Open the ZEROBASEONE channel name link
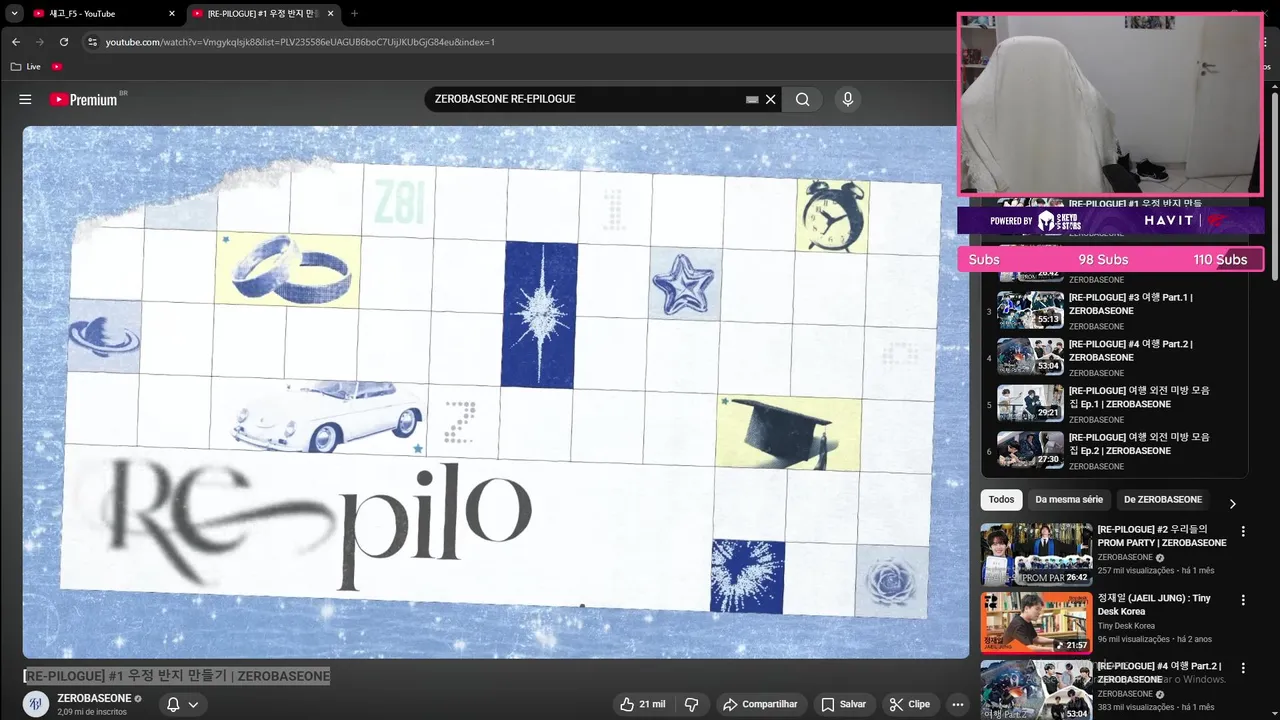The width and height of the screenshot is (1280, 720). (94, 698)
